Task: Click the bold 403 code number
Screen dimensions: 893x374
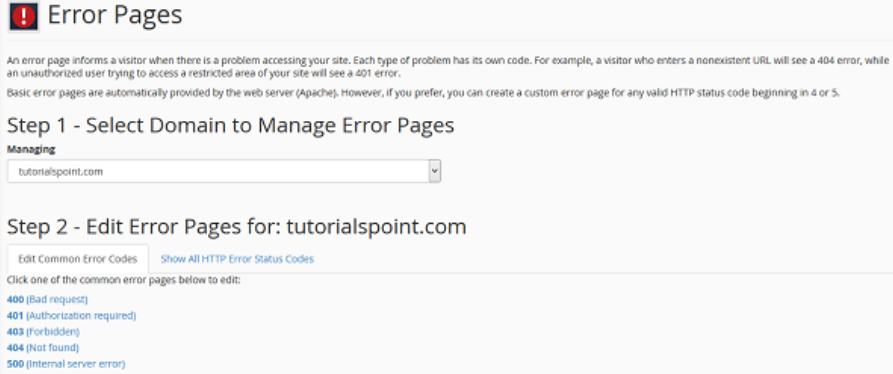Action: 15,331
